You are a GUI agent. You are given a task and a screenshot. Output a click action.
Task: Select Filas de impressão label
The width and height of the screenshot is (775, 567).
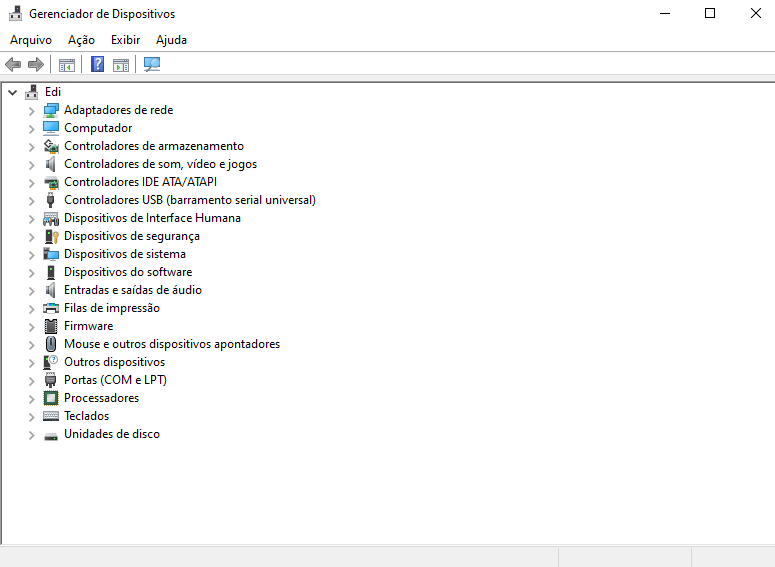click(112, 308)
